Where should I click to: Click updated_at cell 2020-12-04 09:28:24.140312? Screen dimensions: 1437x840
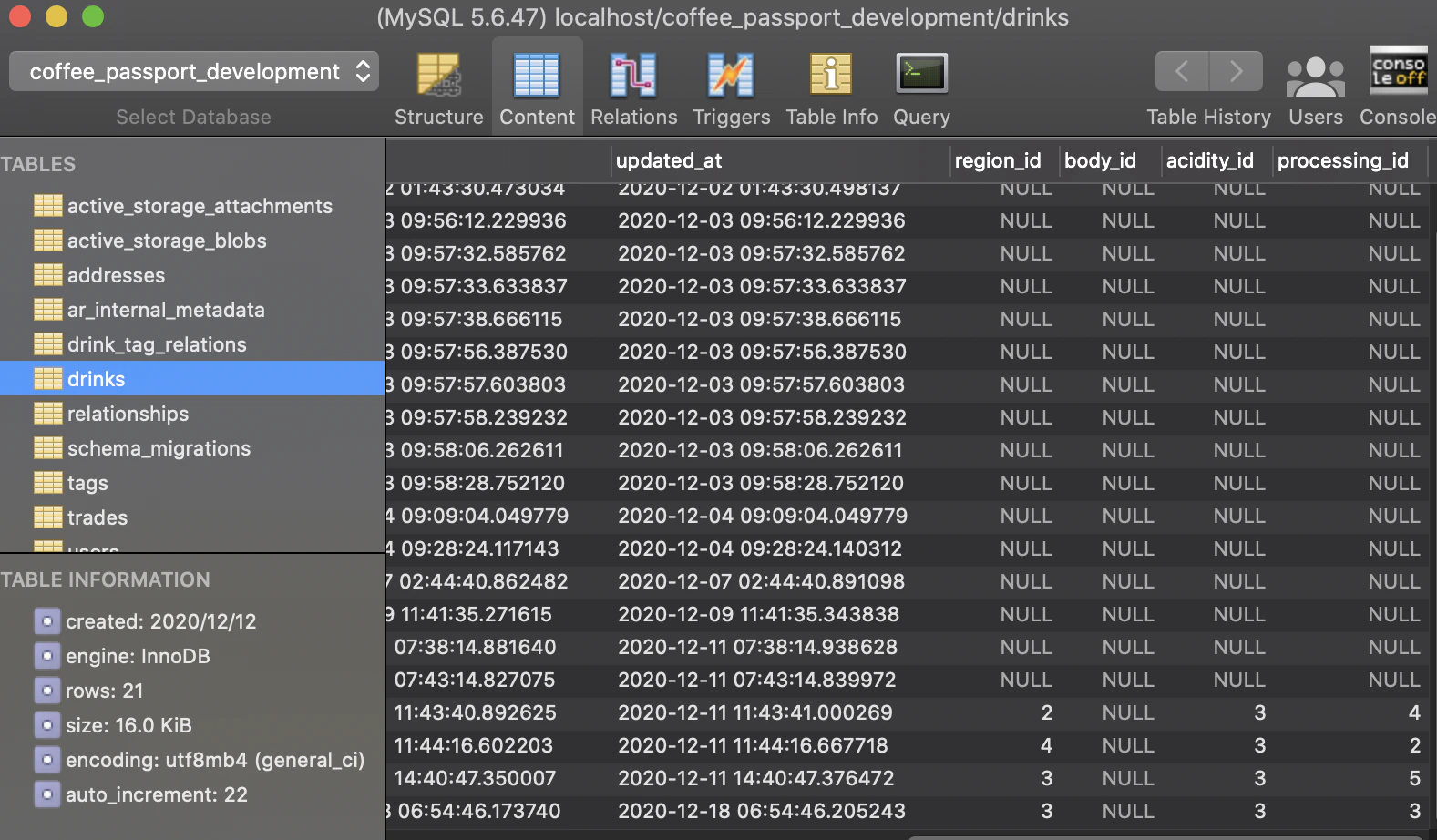[760, 548]
